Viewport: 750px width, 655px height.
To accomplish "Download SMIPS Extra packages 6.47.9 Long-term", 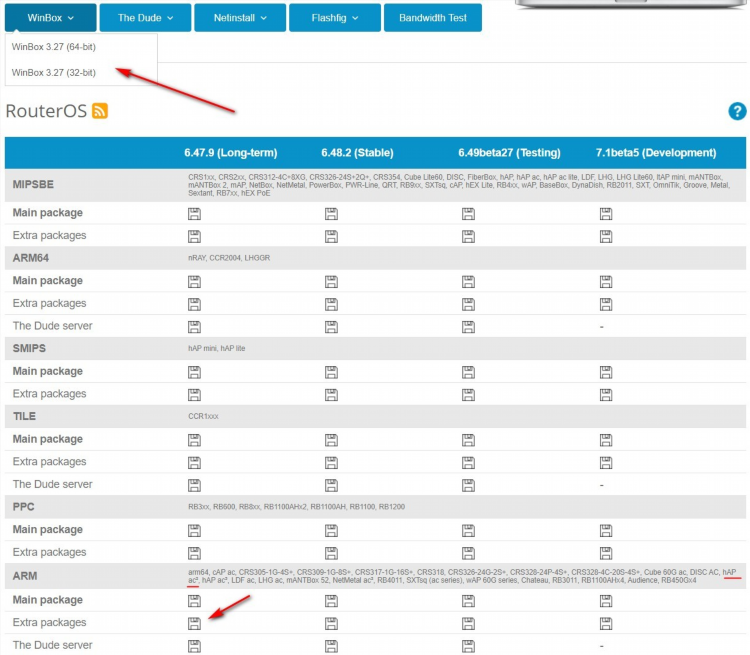I will (194, 395).
